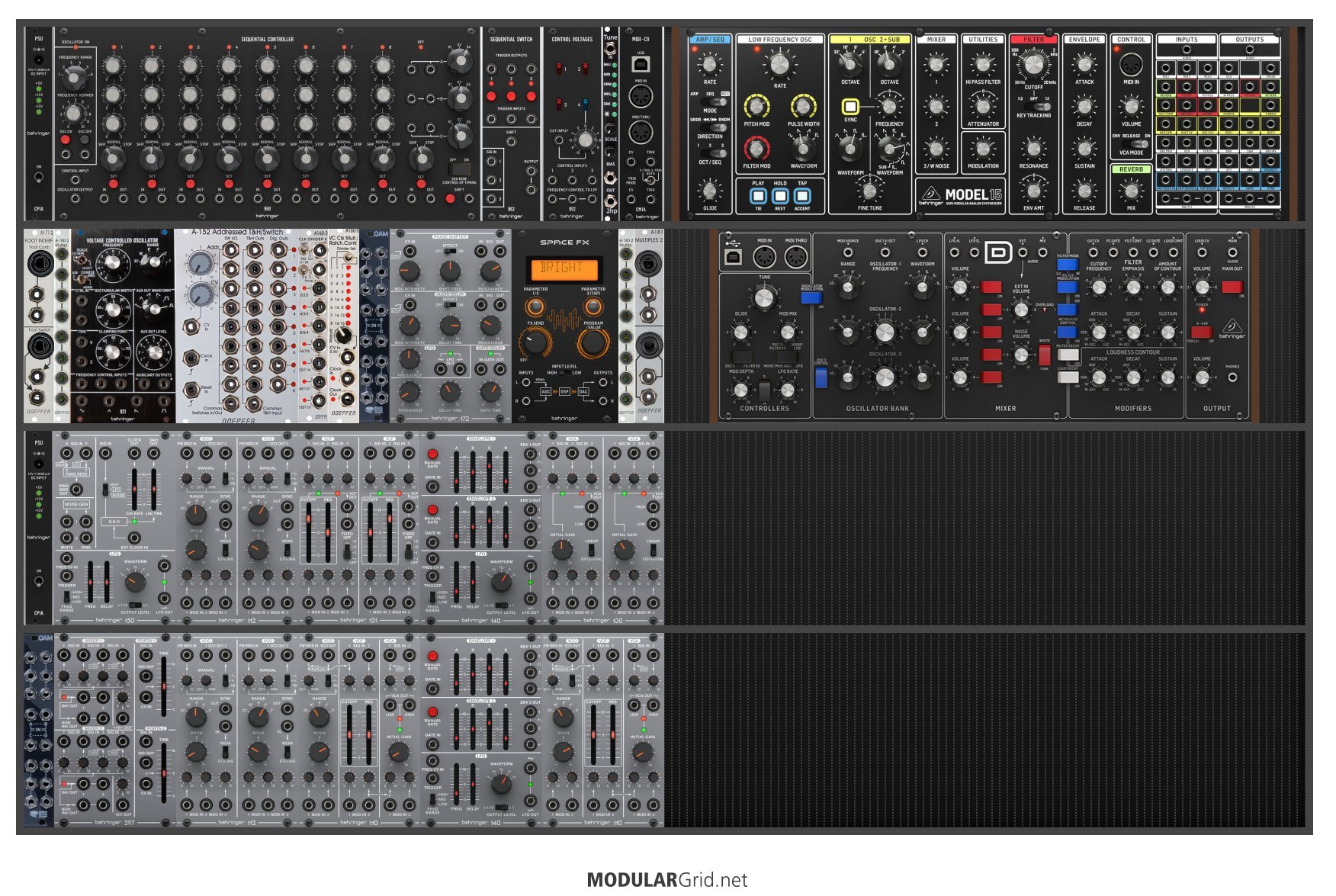Click the Reverb Mix knob on Model 15
This screenshot has height=896, width=1336.
pos(1131,191)
